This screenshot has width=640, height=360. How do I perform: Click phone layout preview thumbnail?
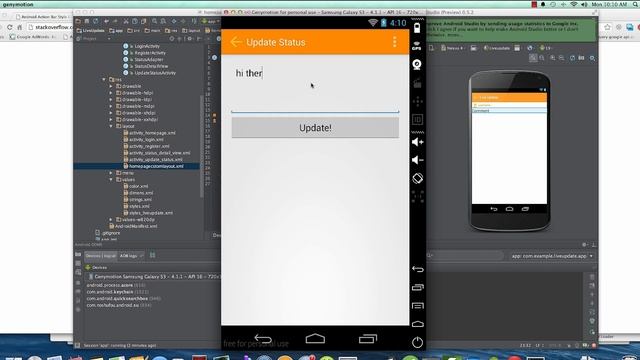[509, 151]
